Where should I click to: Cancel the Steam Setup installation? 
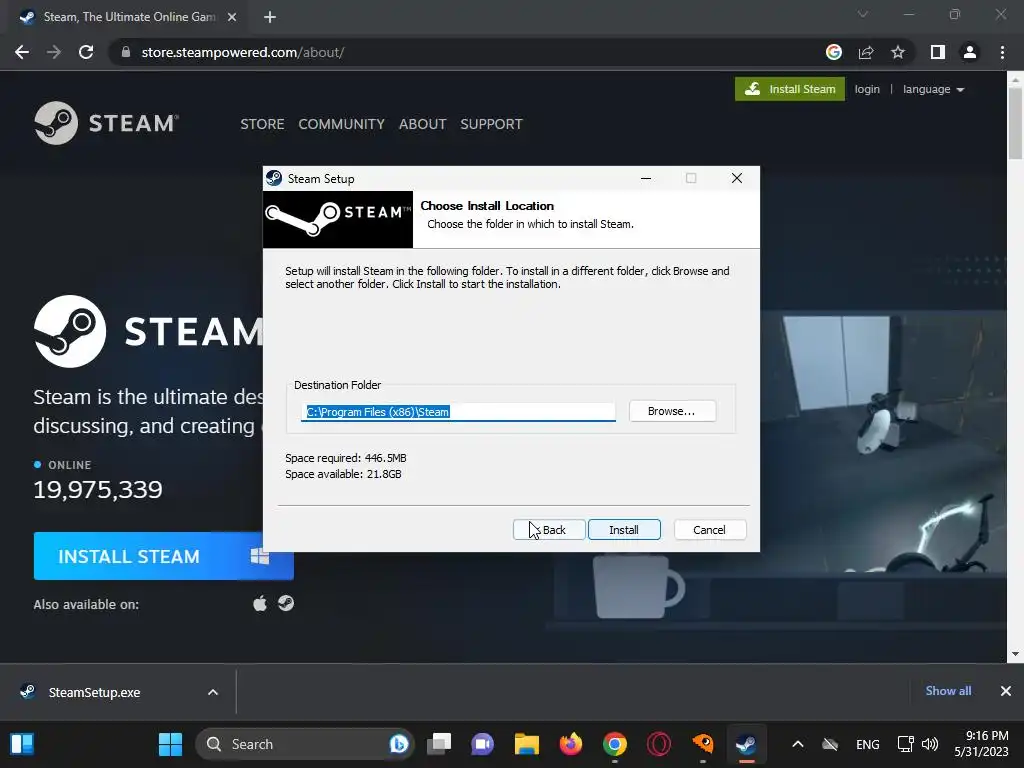tap(709, 530)
